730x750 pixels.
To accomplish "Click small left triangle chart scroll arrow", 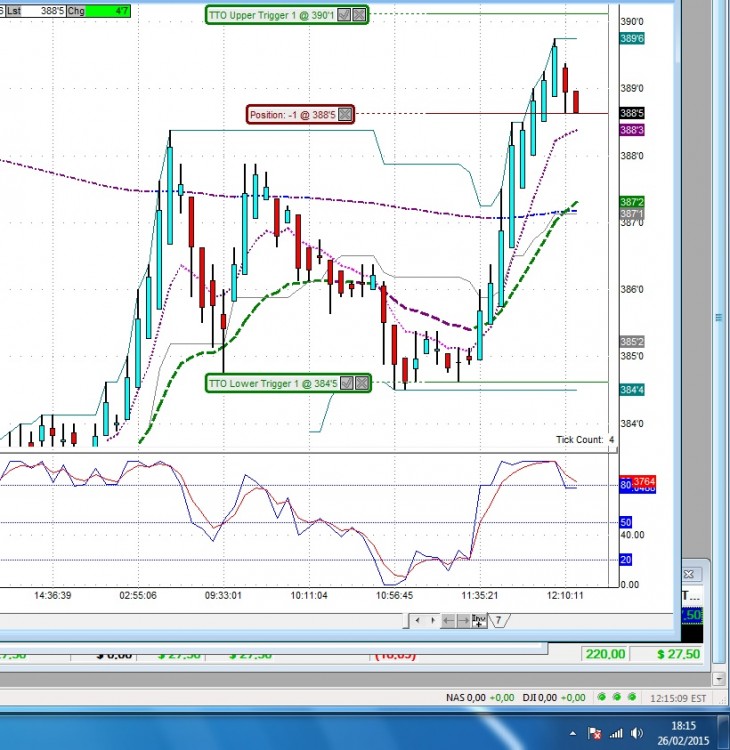I will [418, 620].
